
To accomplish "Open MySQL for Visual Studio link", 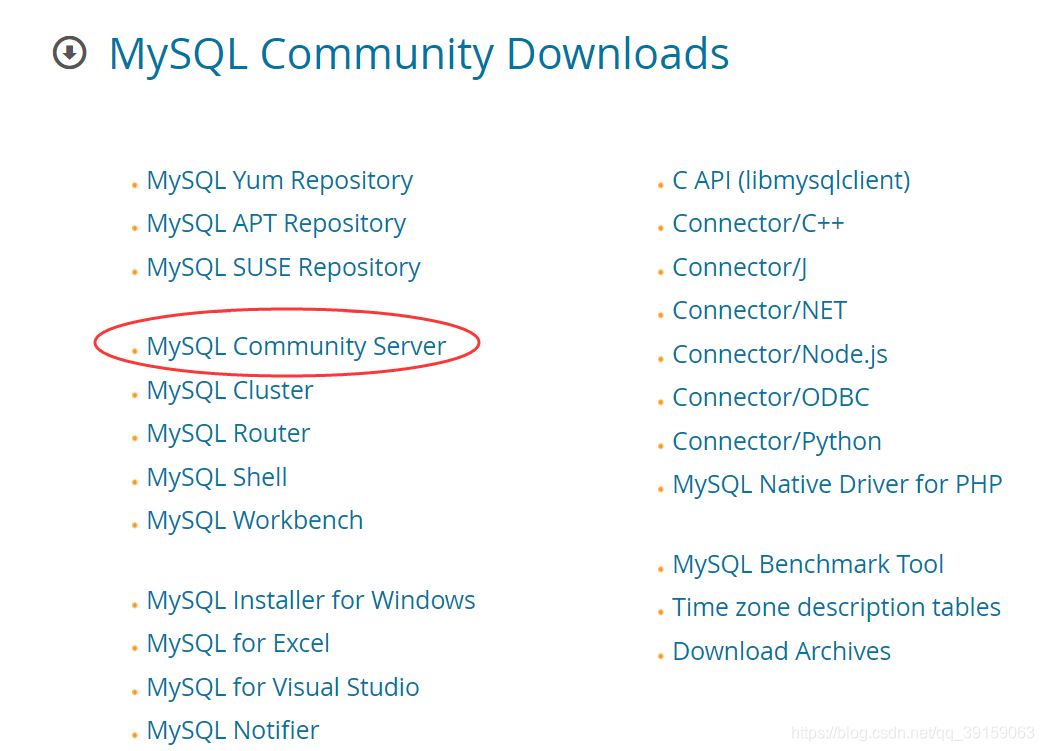I will coord(283,688).
